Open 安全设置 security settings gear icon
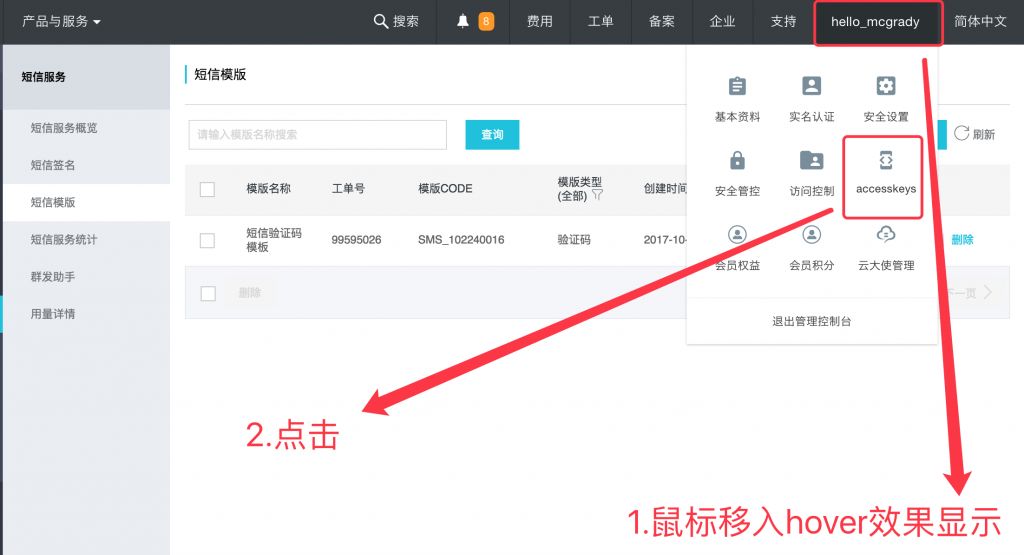1024x555 pixels. click(x=885, y=87)
